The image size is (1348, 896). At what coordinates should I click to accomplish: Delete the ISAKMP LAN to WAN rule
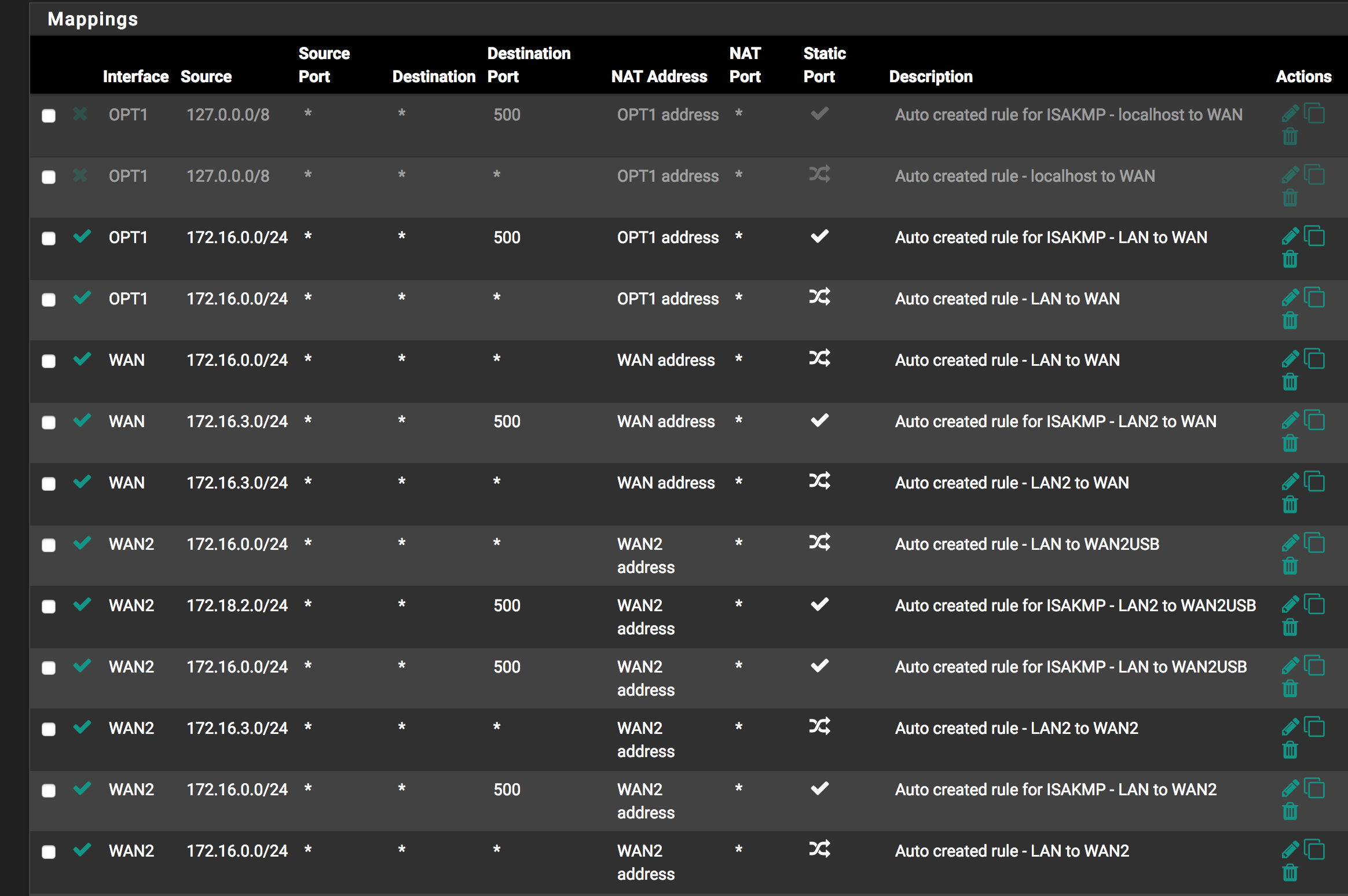1290,259
